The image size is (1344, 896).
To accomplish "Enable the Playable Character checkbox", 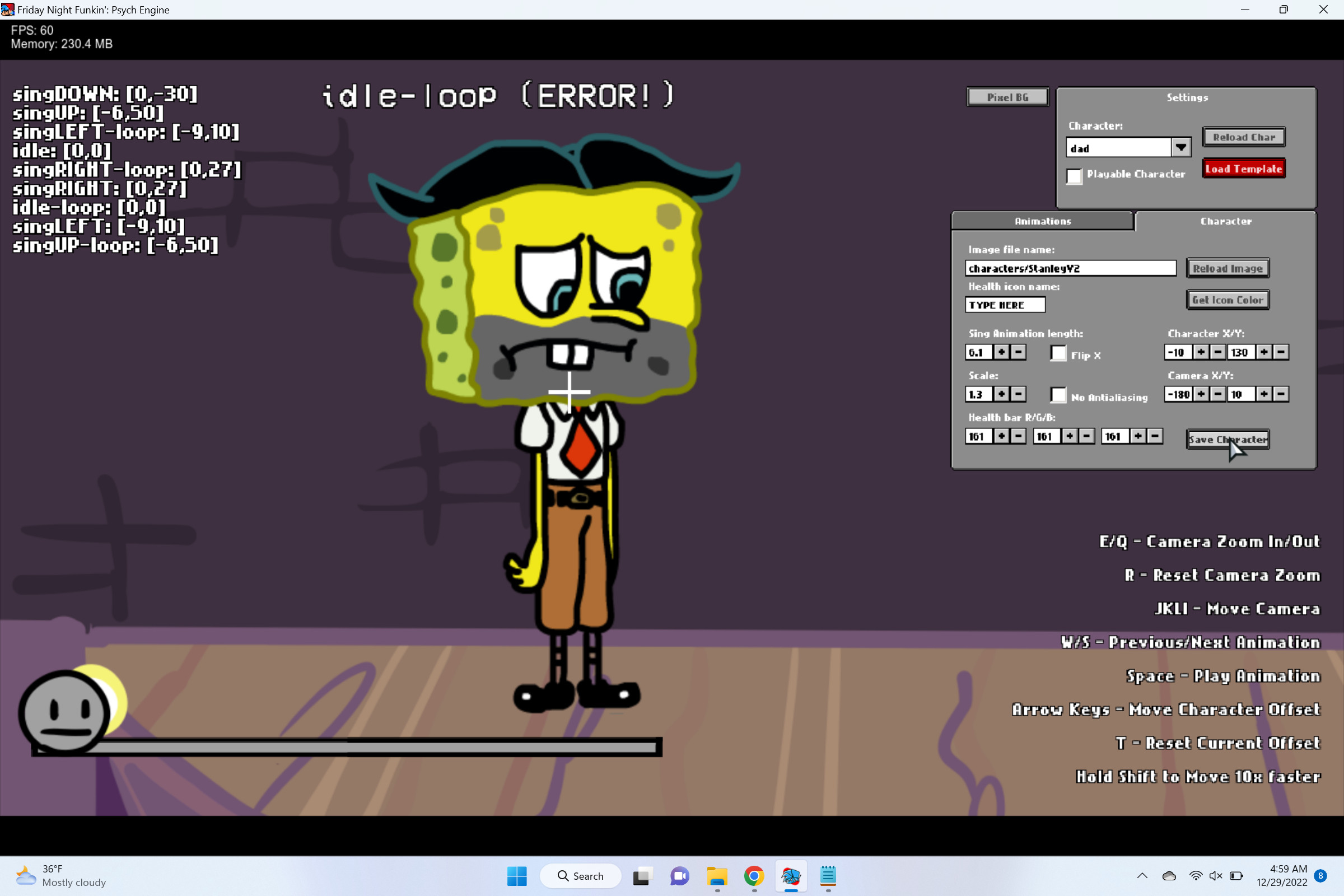I will tap(1075, 177).
